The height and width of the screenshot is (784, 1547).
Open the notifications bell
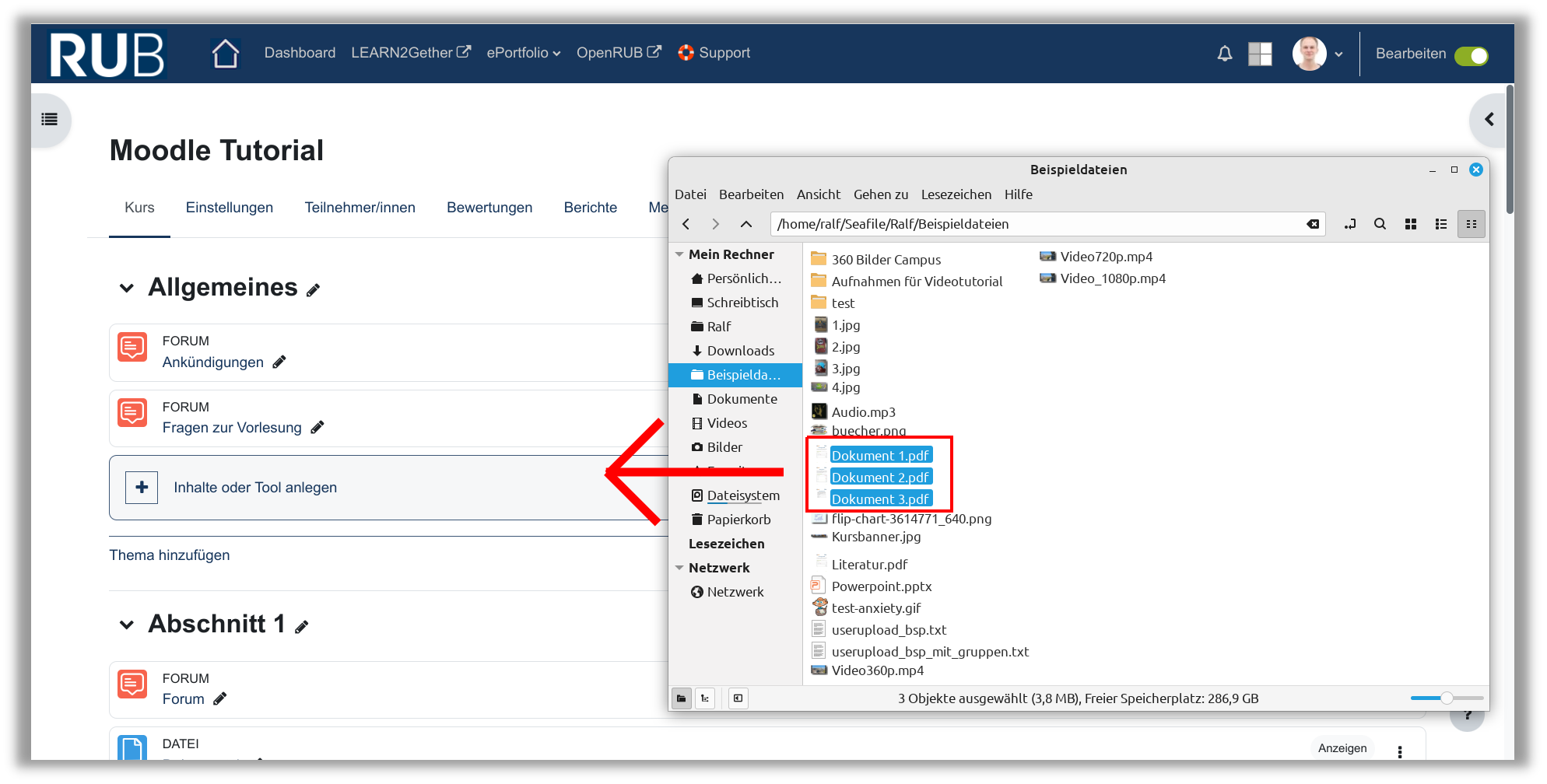1224,54
